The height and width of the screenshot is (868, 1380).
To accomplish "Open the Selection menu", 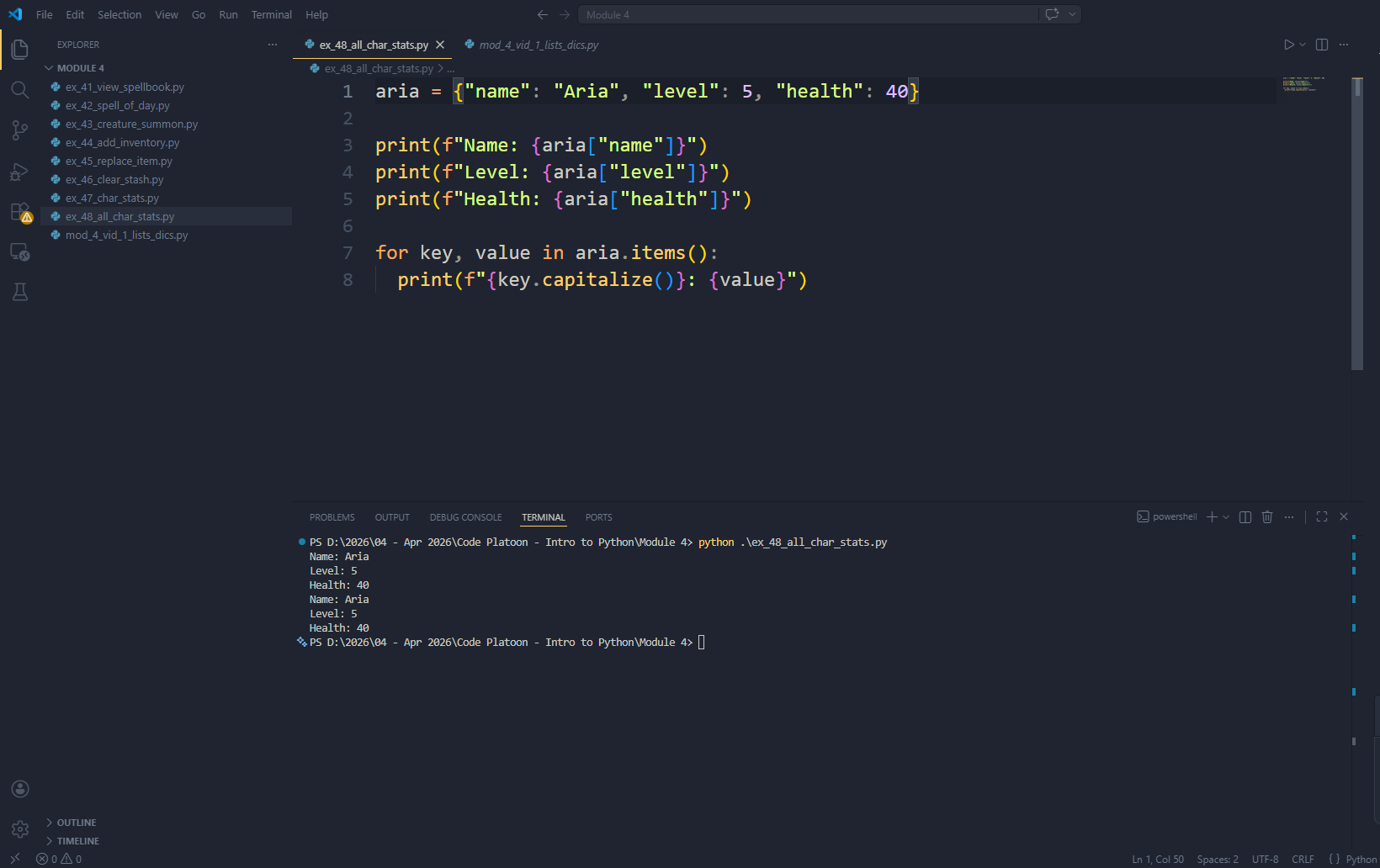I will coord(119,14).
